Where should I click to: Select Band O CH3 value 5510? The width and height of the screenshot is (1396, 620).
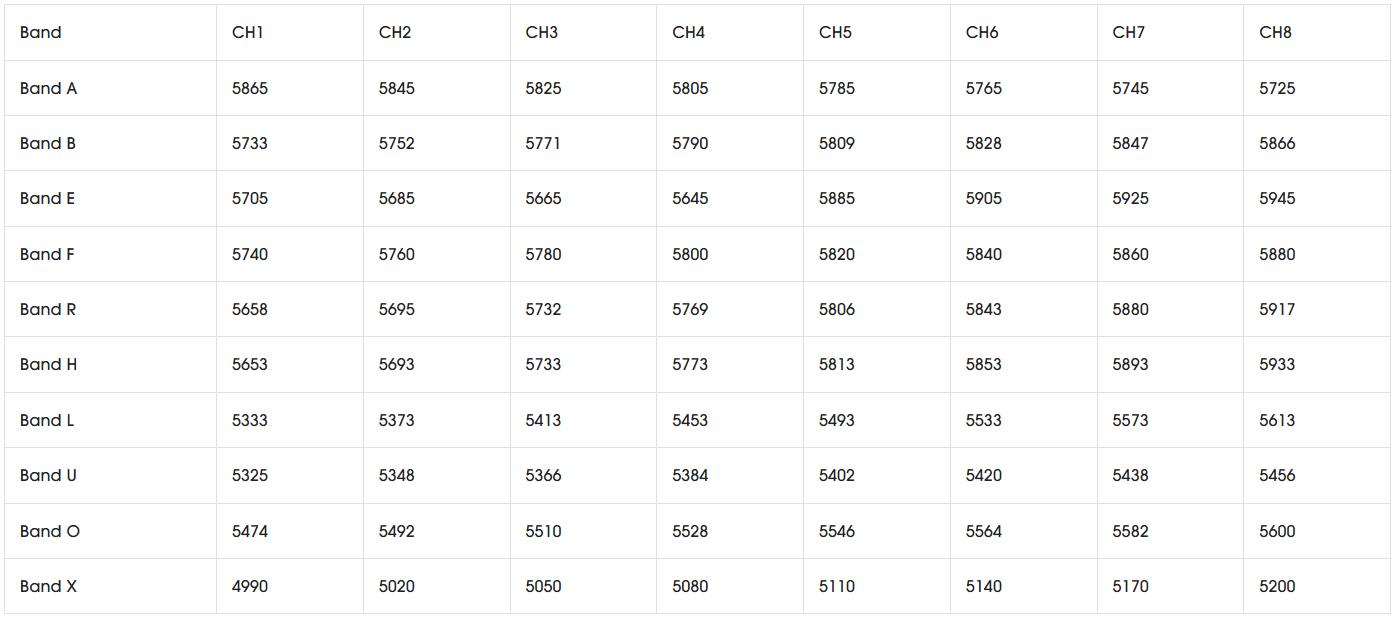[543, 531]
